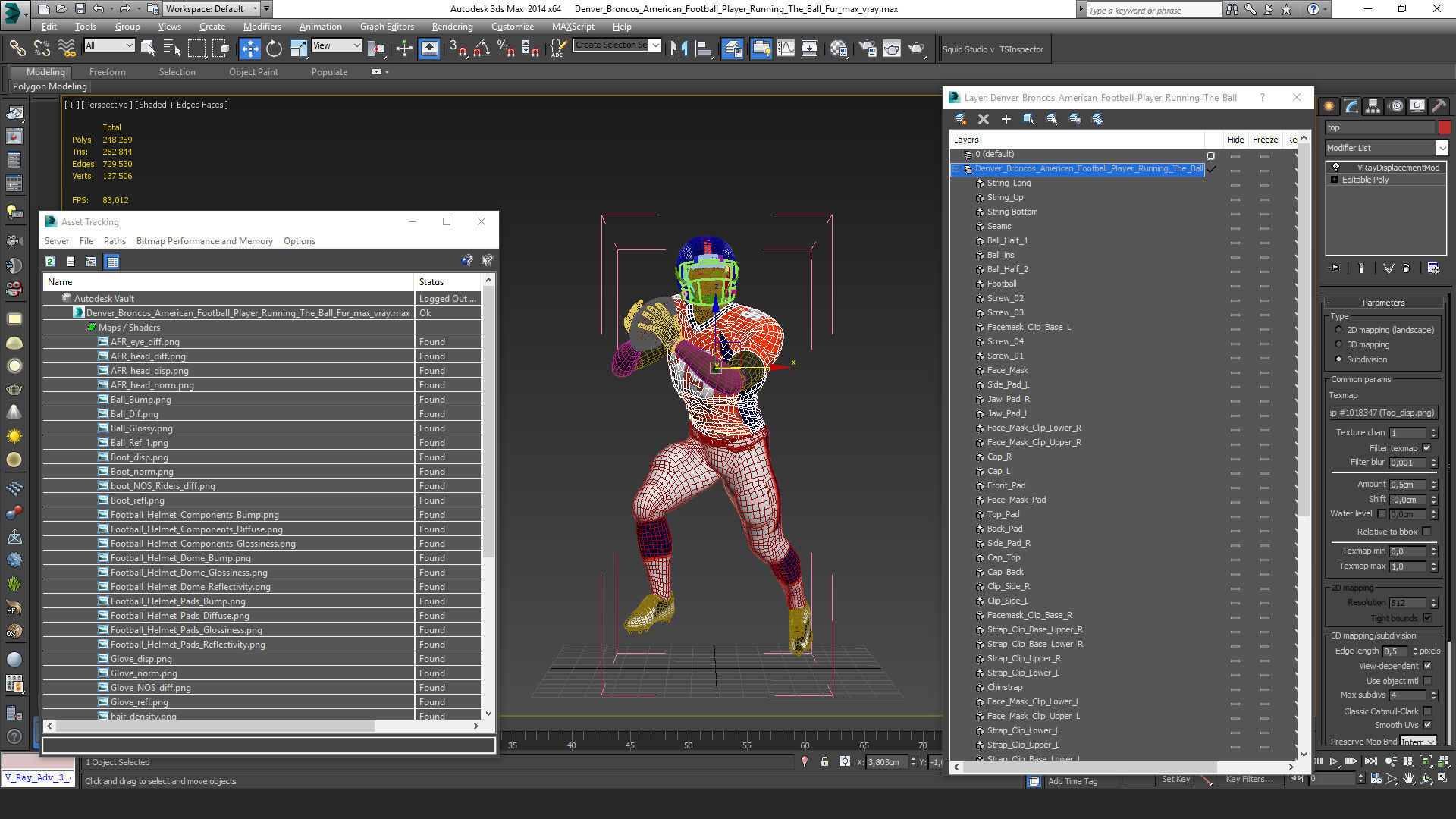
Task: Click the Mirror tool icon
Action: click(679, 49)
